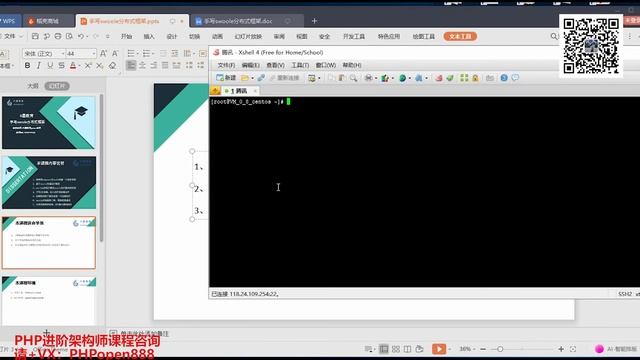Open the Xshell open-session folder dropdown arrow
The image size is (640, 360).
pyautogui.click(x=252, y=78)
